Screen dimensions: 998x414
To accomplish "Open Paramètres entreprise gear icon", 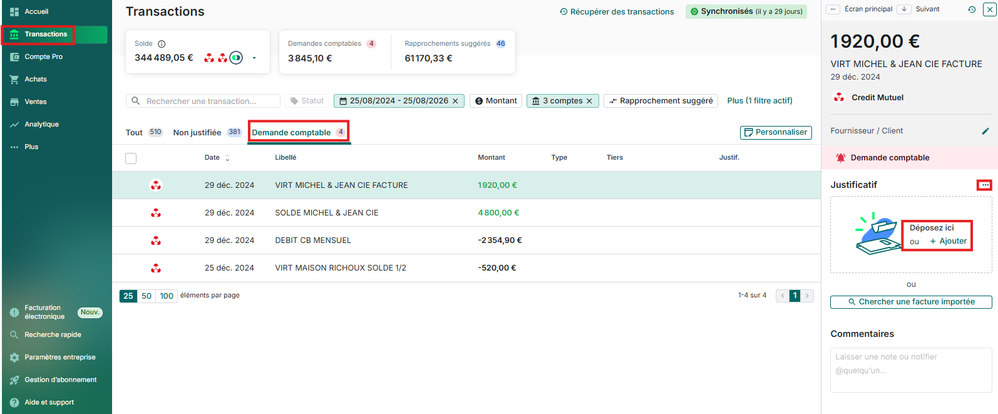I will point(14,357).
